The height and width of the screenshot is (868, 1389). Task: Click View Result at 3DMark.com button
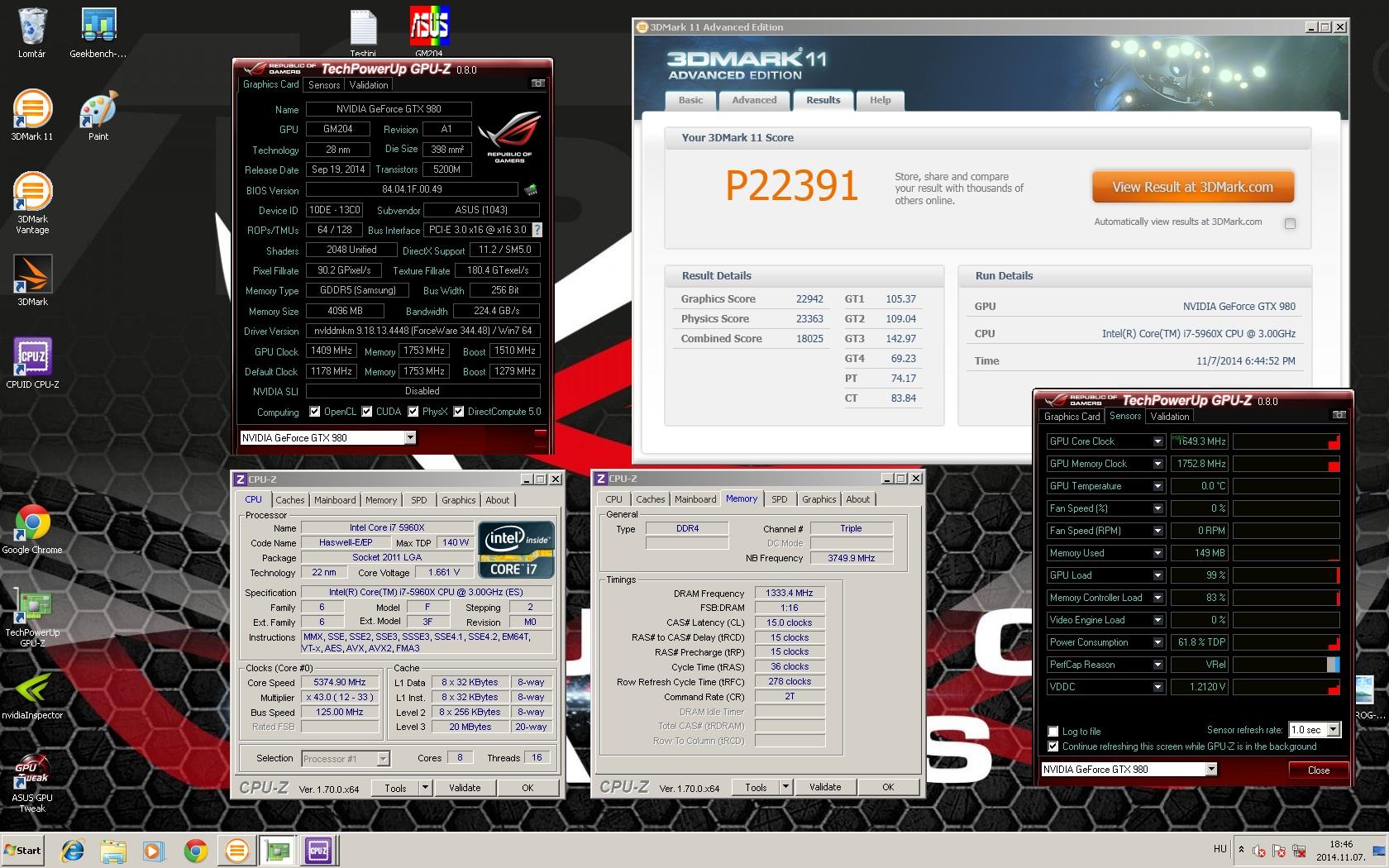[1192, 187]
